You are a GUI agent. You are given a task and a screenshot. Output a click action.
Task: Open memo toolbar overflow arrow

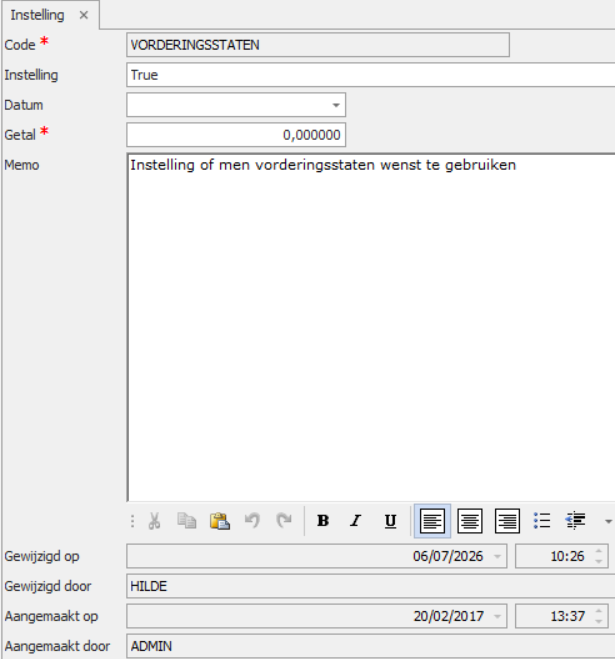608,522
